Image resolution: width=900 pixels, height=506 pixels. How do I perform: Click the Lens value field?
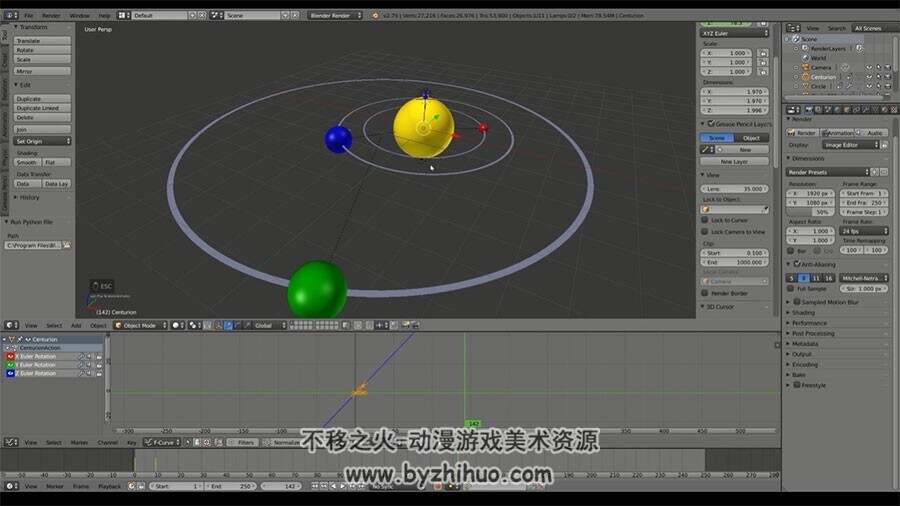[x=734, y=189]
